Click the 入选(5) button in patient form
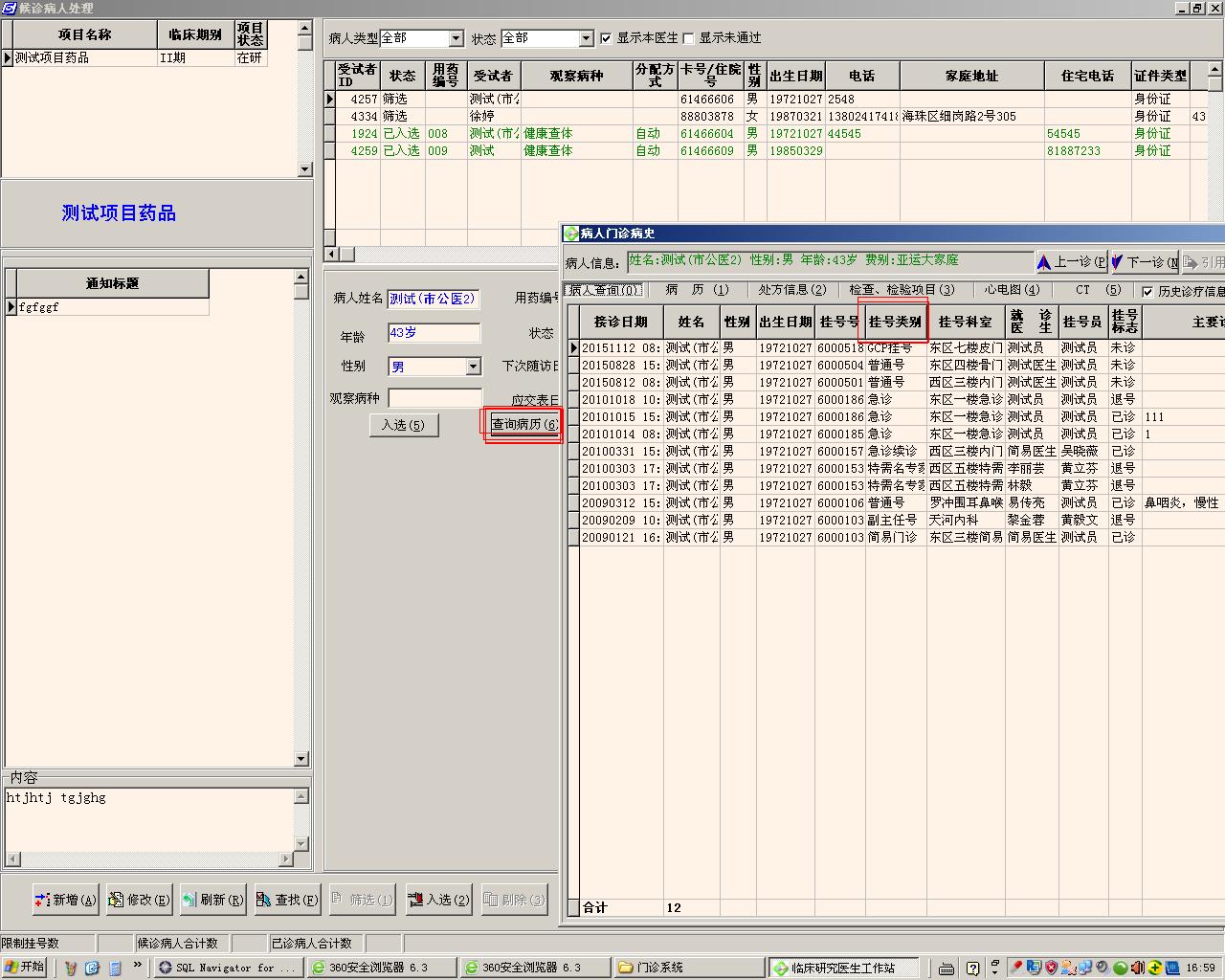The width and height of the screenshot is (1225, 980). click(x=403, y=425)
